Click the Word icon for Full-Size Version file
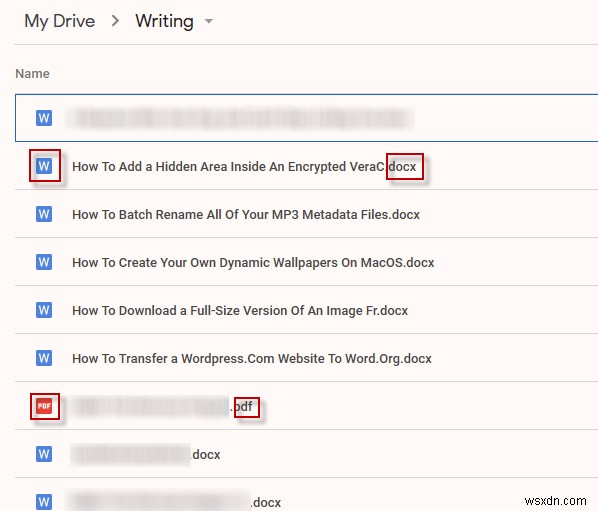 [x=44, y=310]
